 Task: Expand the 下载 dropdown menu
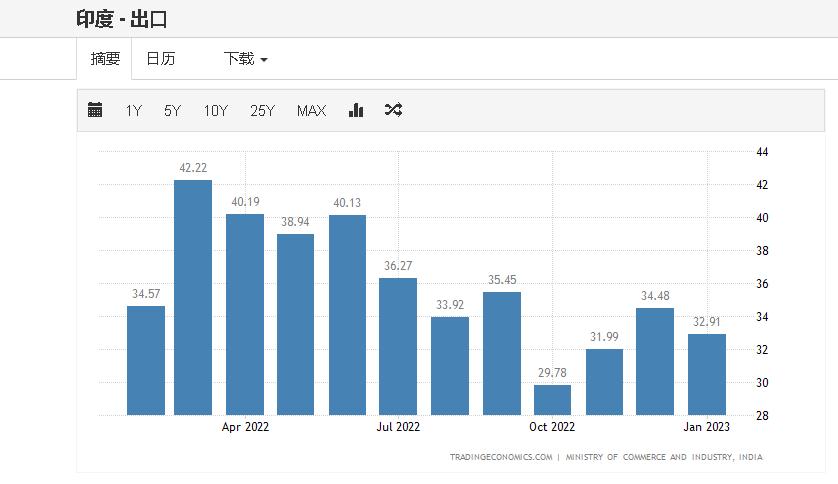click(x=245, y=59)
